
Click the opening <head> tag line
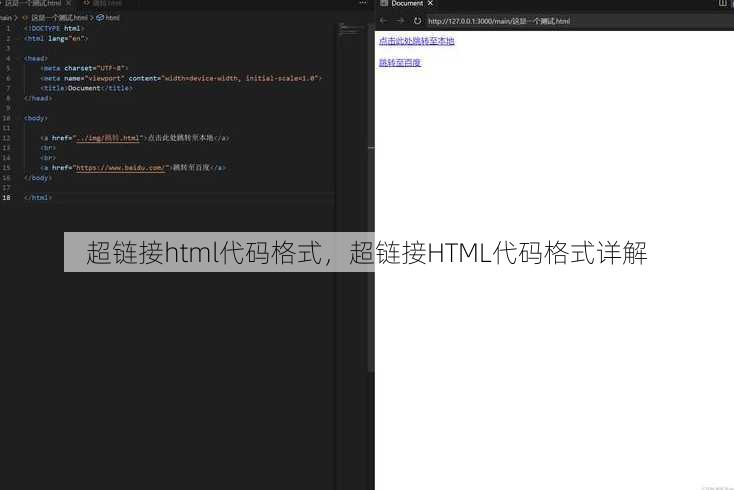(36, 59)
